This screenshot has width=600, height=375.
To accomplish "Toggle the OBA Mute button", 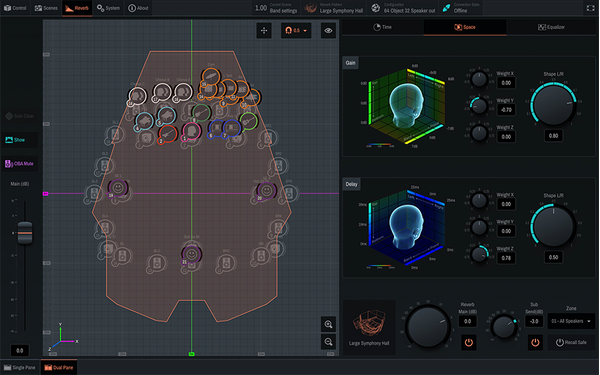I will click(20, 164).
